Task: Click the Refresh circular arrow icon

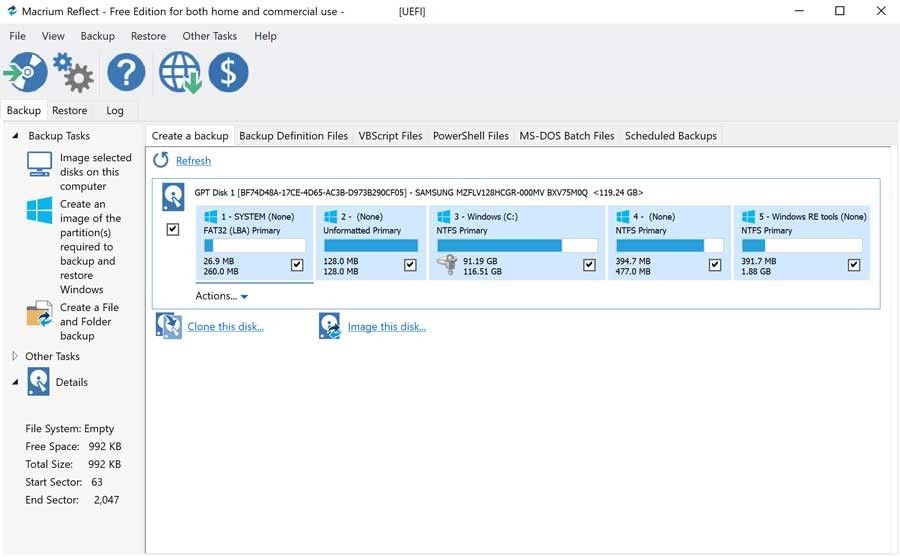Action: [161, 160]
